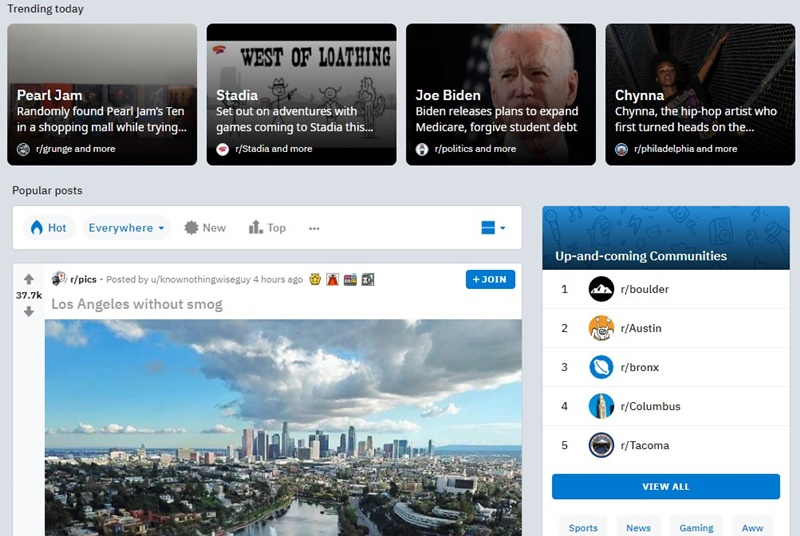Sort posts by New
This screenshot has height=536, width=800.
tap(205, 228)
